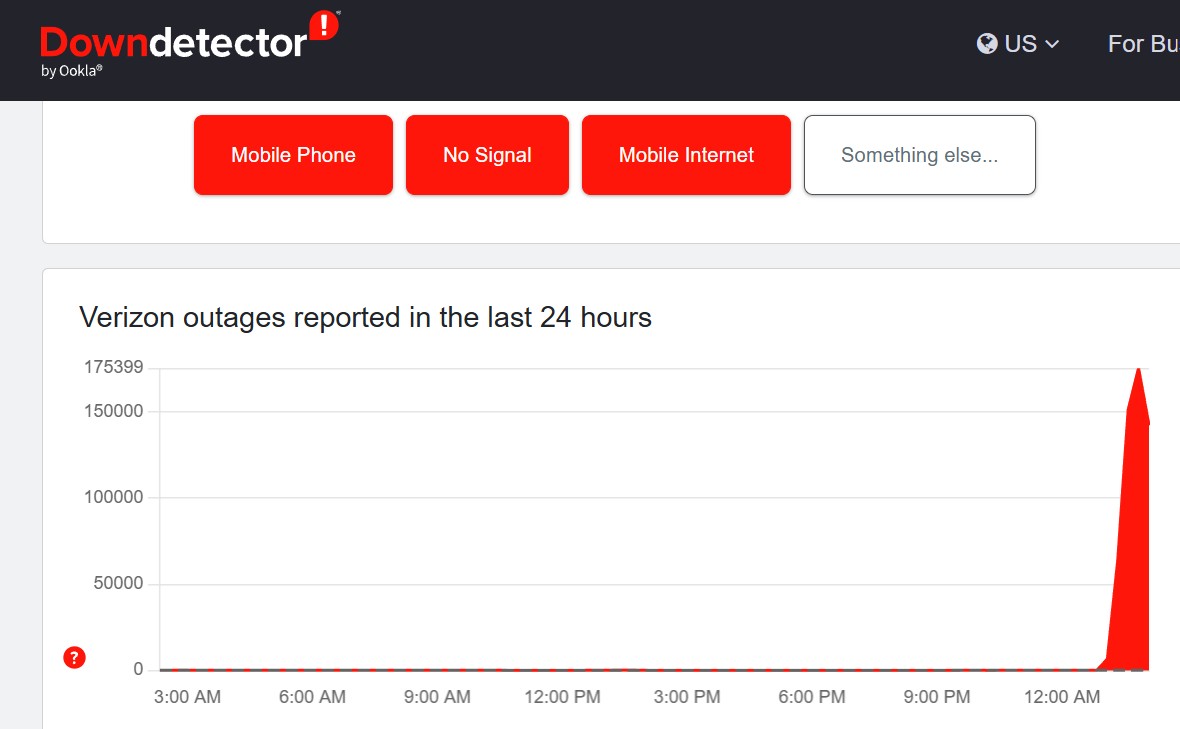Expand the US country chevron
This screenshot has width=1180, height=729.
(x=1052, y=44)
